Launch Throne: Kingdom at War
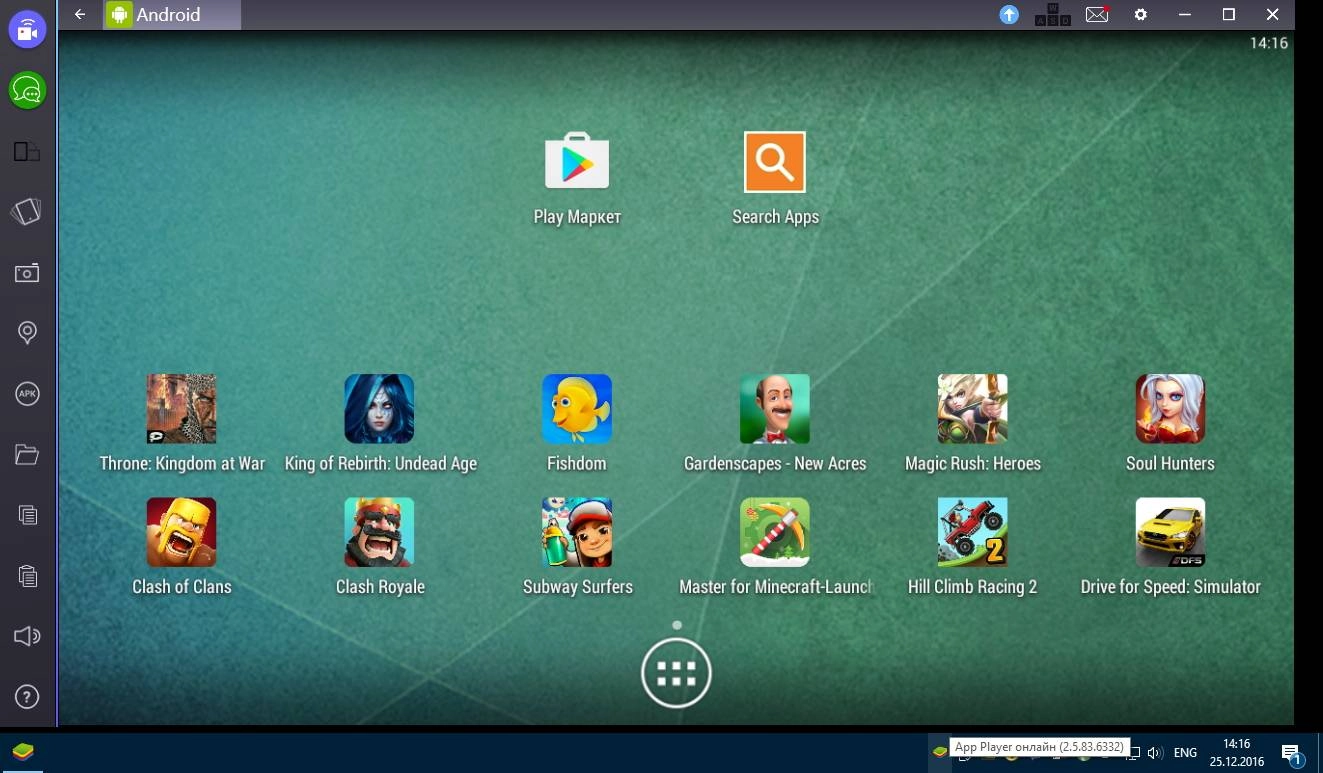Screen dimensions: 1323x773 tap(181, 408)
